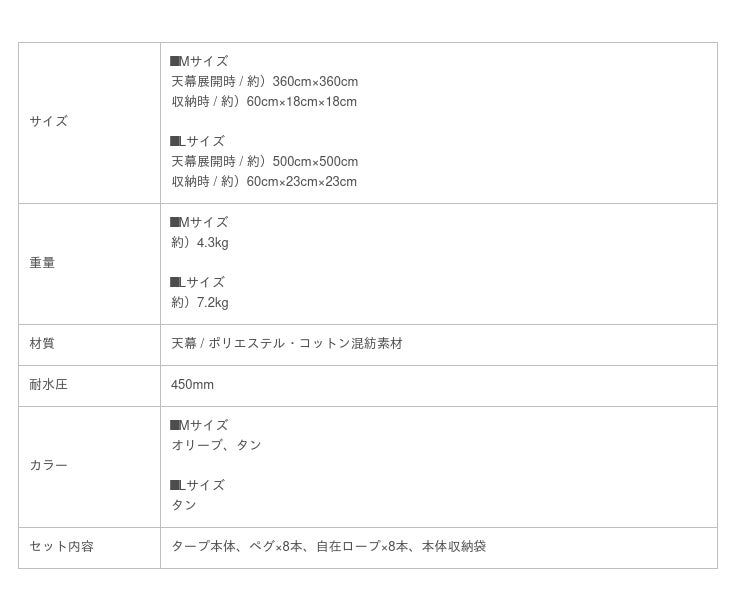This screenshot has height=609, width=740.
Task: Click the 材質 row label
Action: point(42,344)
